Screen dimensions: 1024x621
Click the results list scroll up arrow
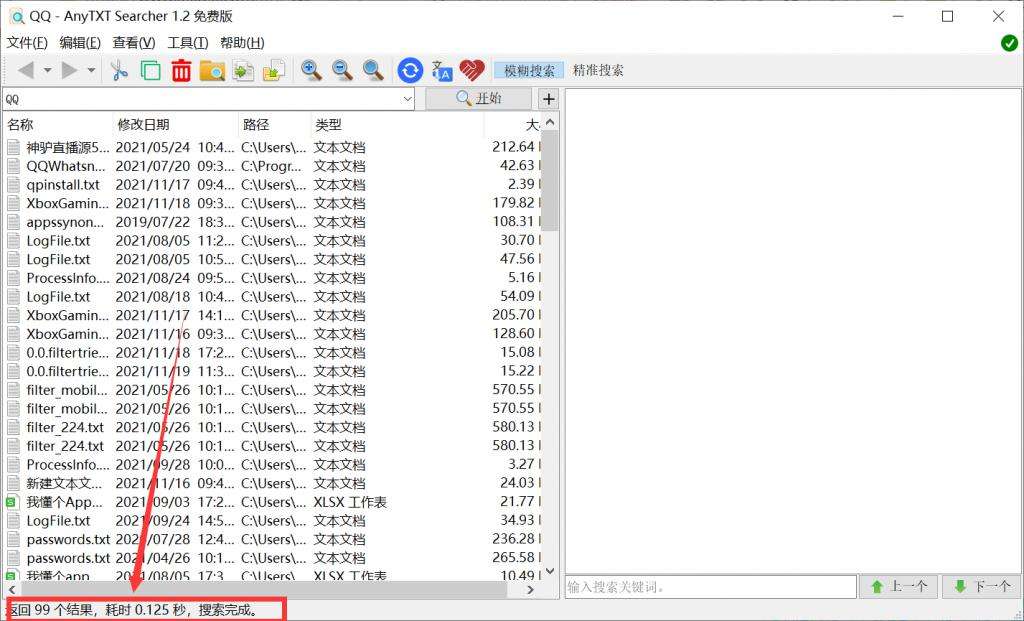[550, 122]
